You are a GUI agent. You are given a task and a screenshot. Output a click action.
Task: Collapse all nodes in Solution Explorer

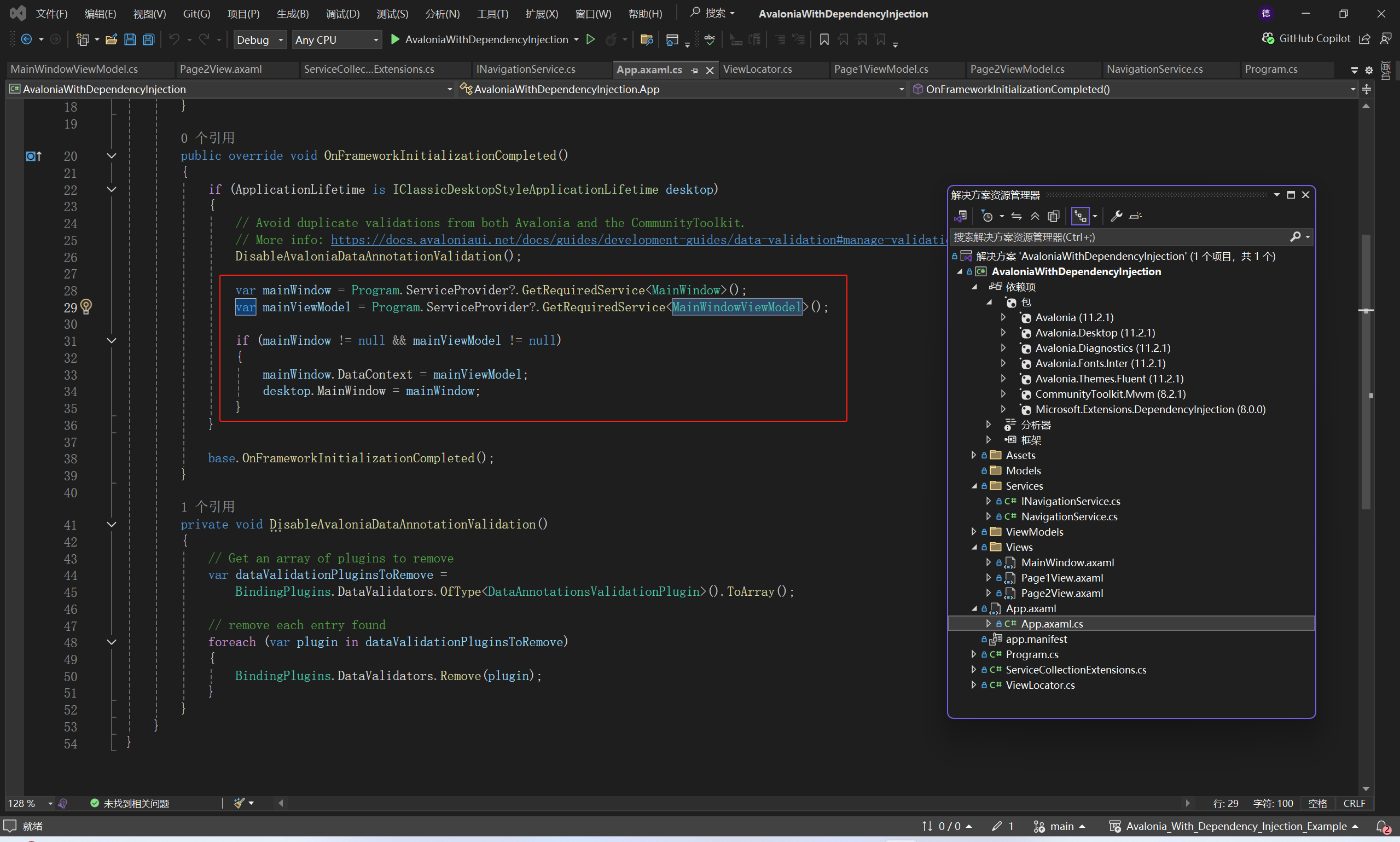pos(1035,216)
